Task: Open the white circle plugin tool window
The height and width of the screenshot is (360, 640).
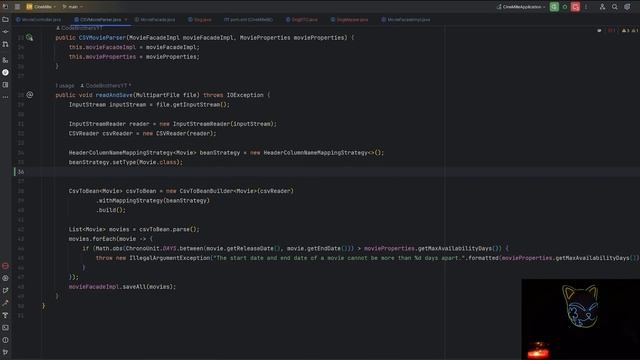Action: 5,72
